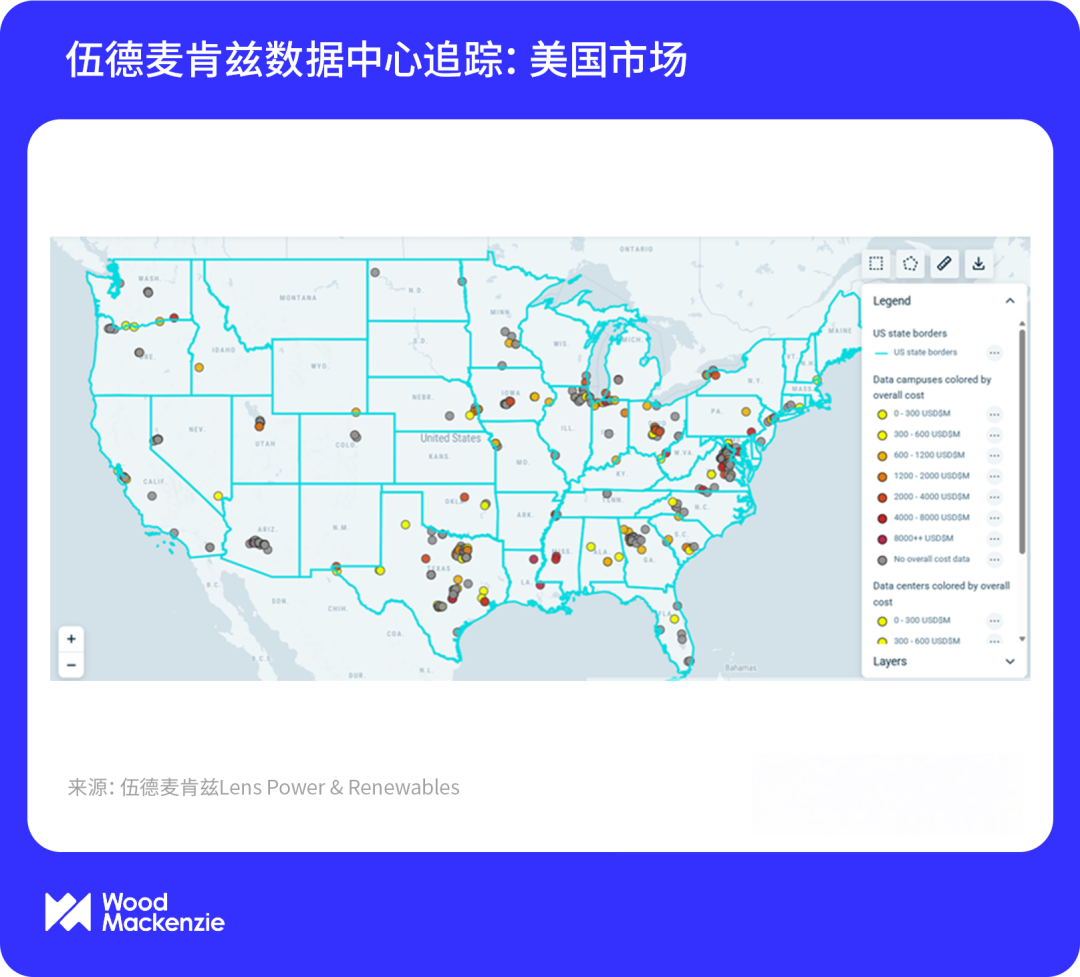1080x977 pixels.
Task: Click the legend scrollbar thumb
Action: click(1022, 441)
